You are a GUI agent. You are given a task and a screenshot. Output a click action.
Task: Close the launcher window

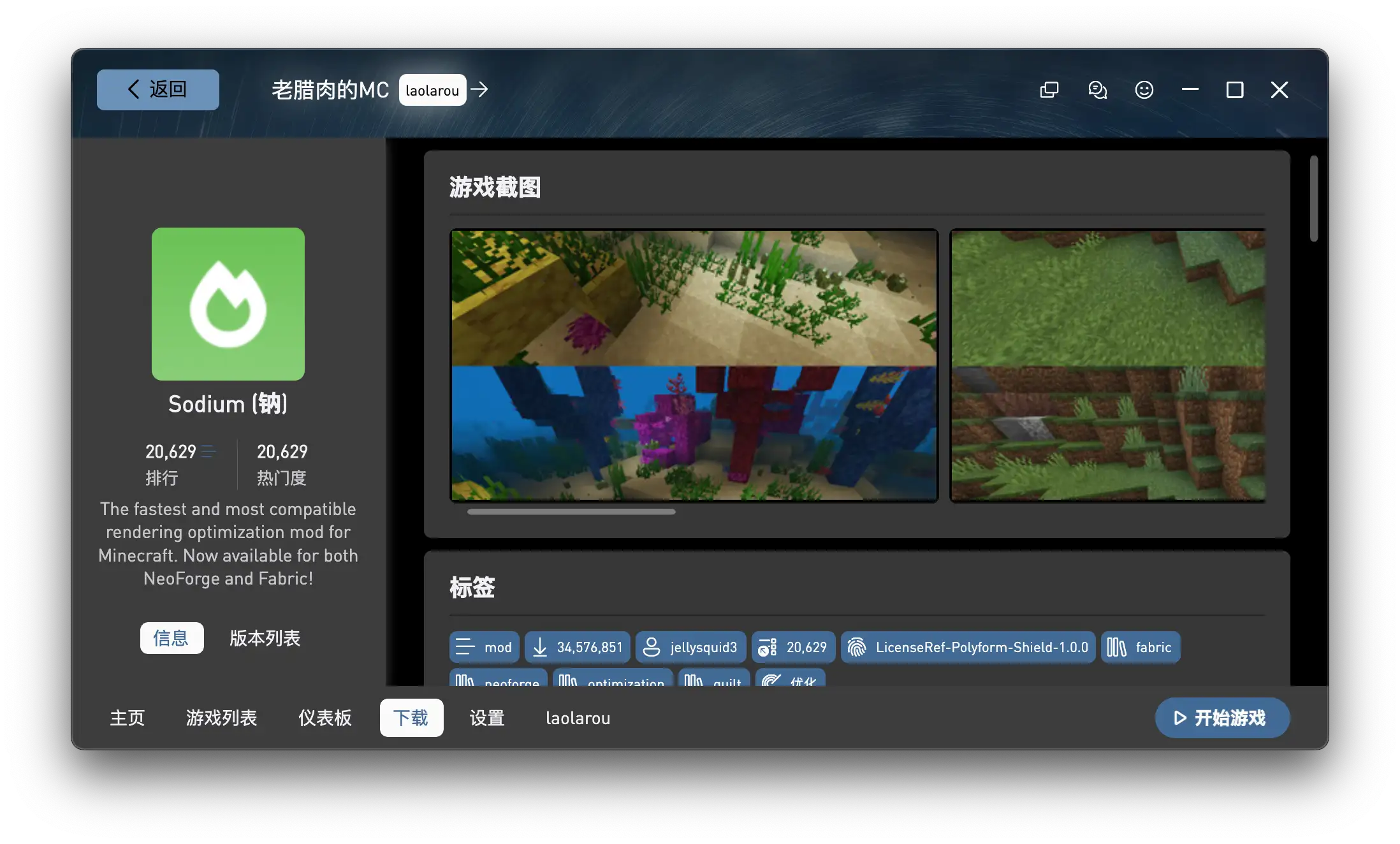coord(1280,90)
